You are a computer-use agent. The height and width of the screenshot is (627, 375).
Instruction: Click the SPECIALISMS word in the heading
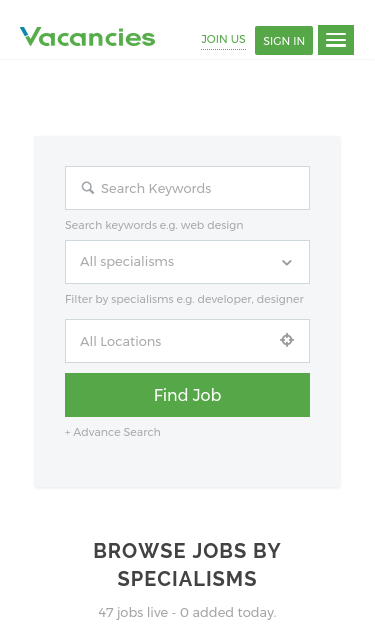[187, 579]
